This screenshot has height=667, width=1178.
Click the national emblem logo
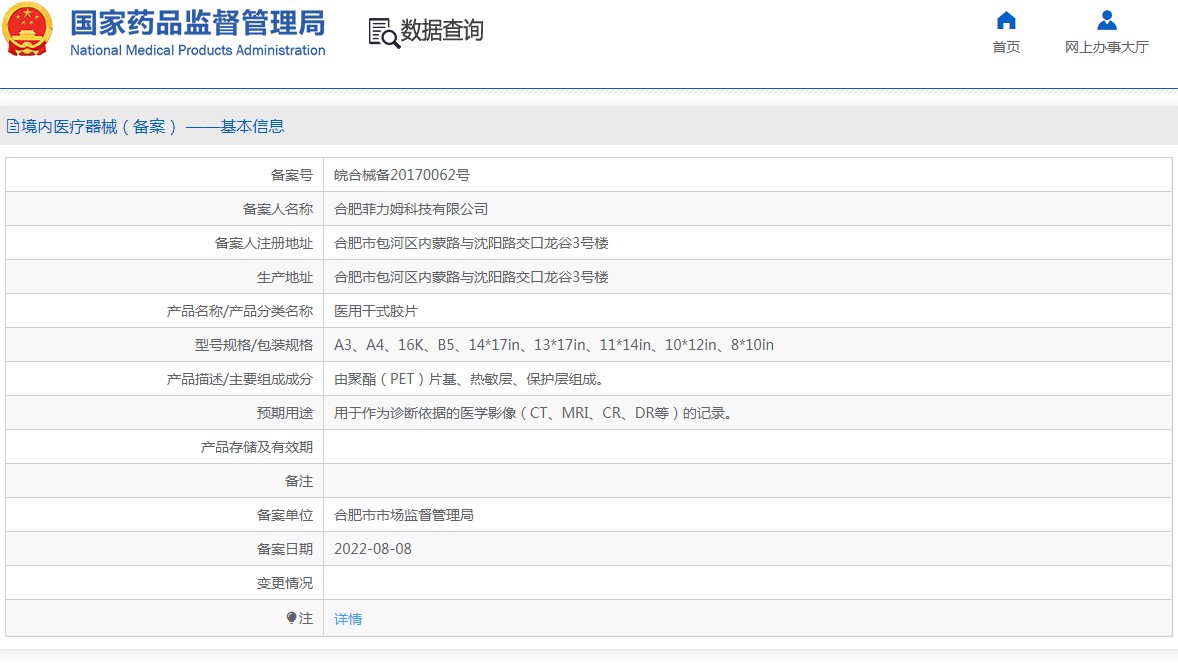pos(28,30)
